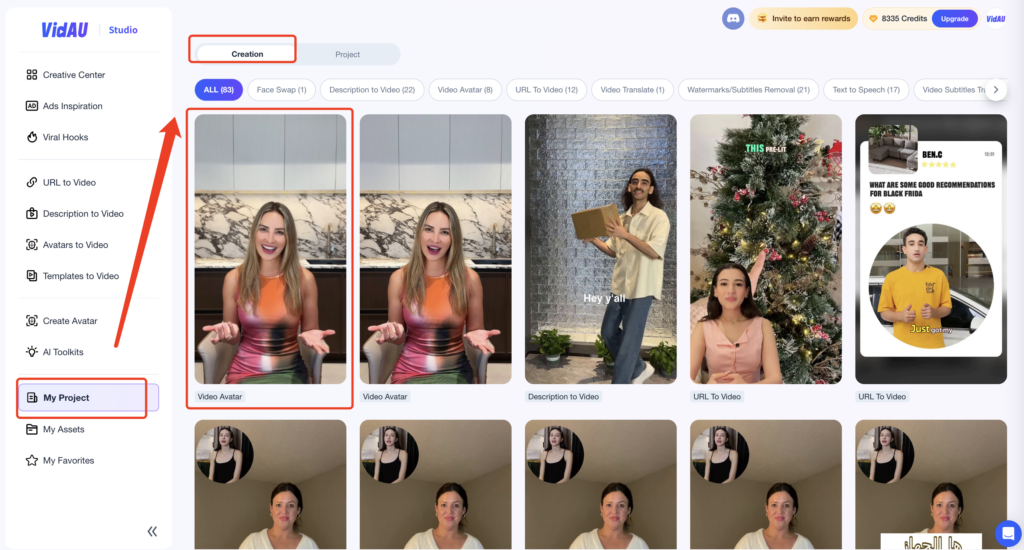The height and width of the screenshot is (550, 1024).
Task: Show more filters with right chevron
Action: click(996, 90)
